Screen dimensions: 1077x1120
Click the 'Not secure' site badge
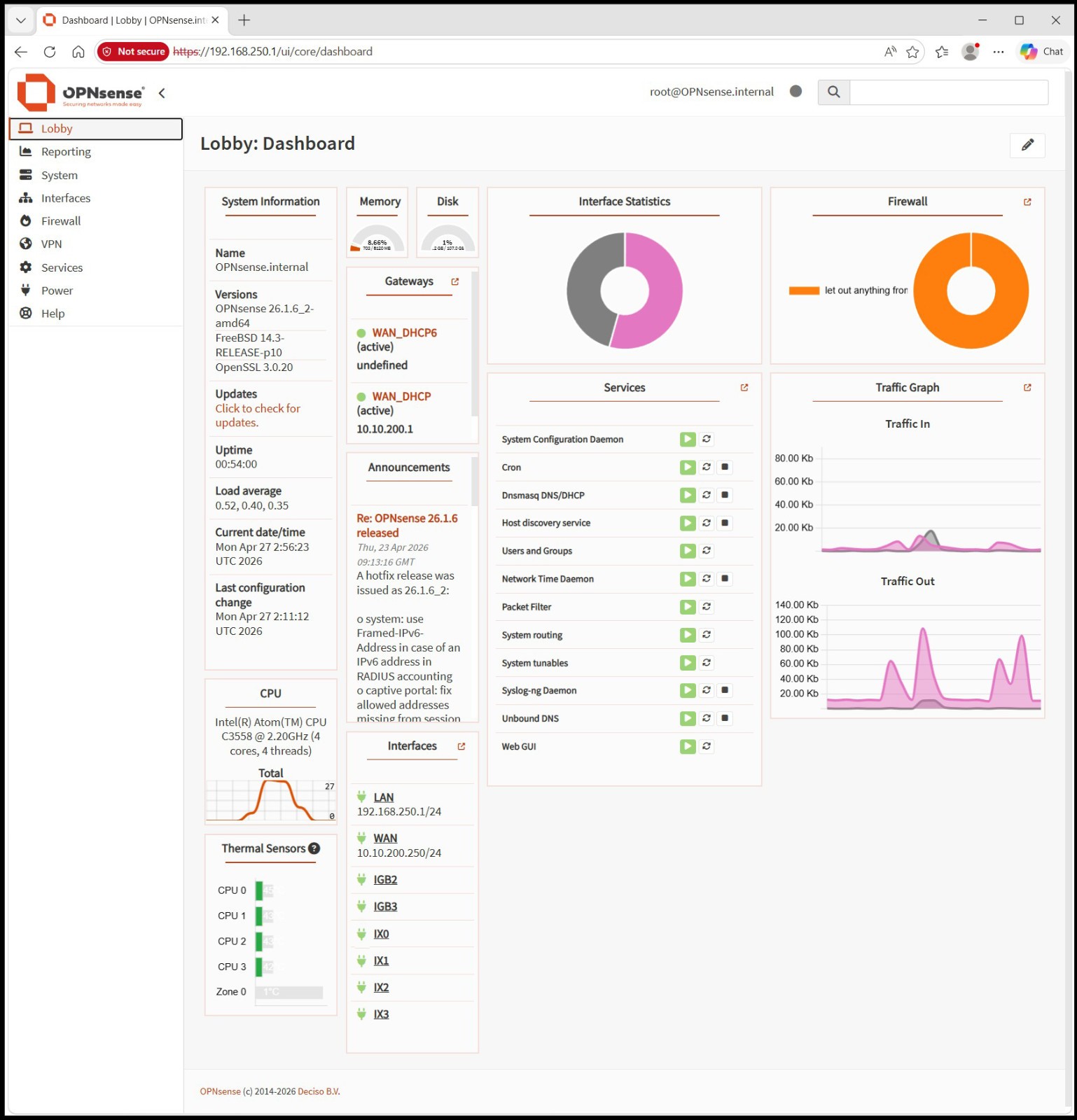click(x=134, y=52)
